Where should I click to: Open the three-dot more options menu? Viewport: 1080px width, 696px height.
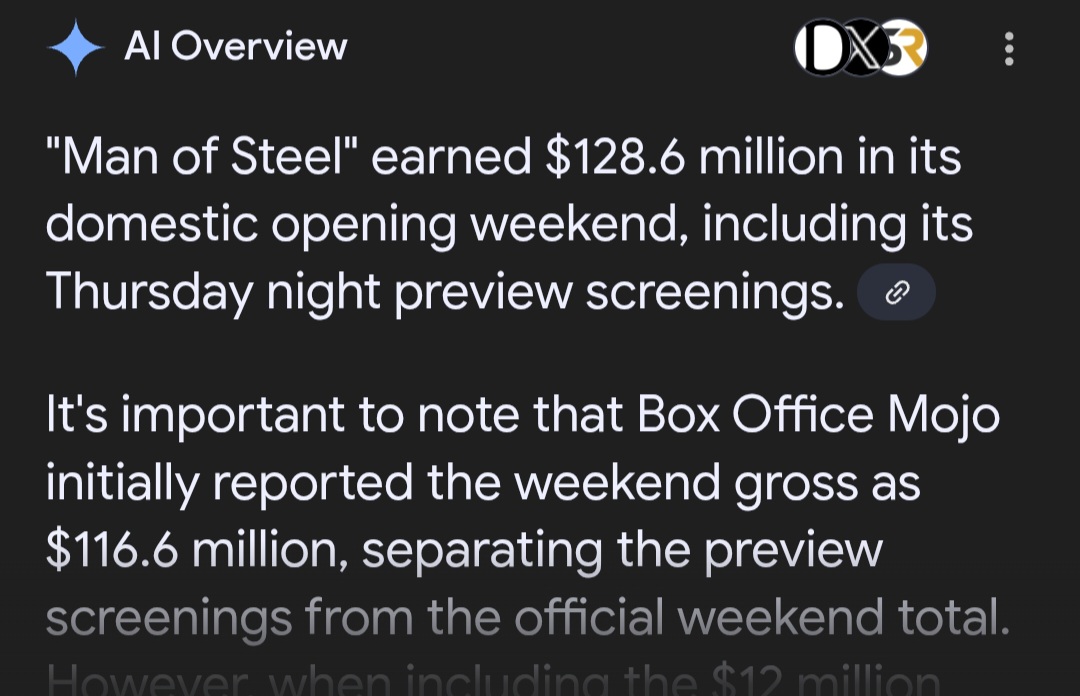click(x=1009, y=48)
